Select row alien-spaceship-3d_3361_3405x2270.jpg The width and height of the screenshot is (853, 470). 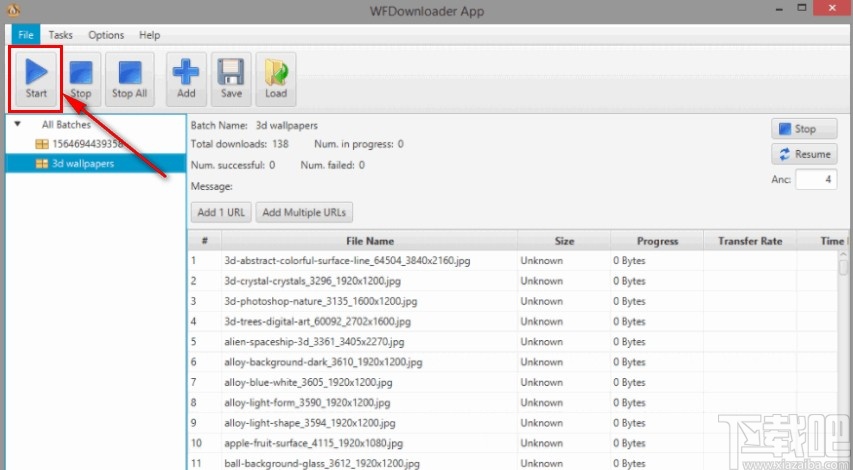pyautogui.click(x=513, y=342)
